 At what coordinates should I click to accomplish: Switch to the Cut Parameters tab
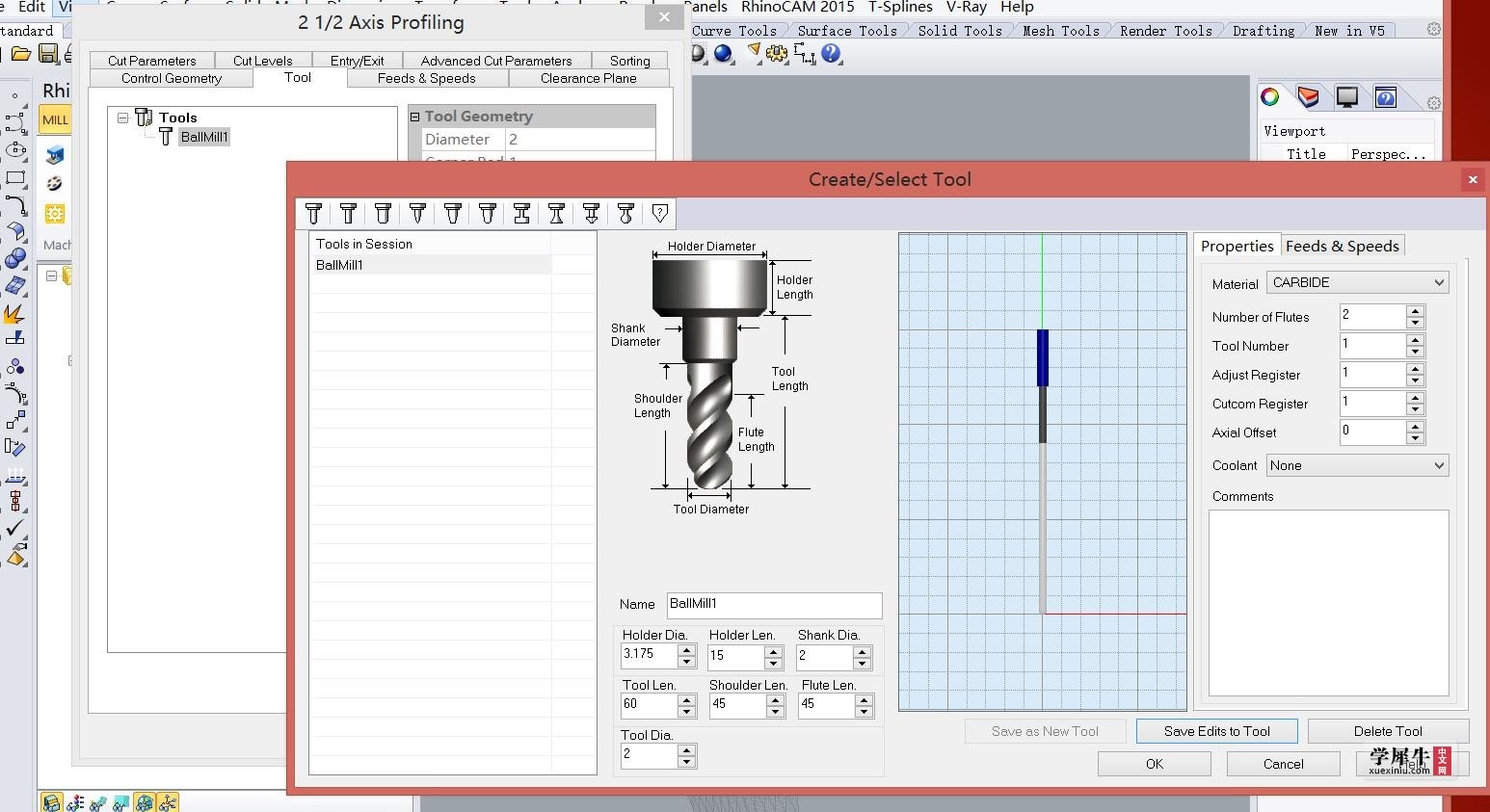coord(151,61)
